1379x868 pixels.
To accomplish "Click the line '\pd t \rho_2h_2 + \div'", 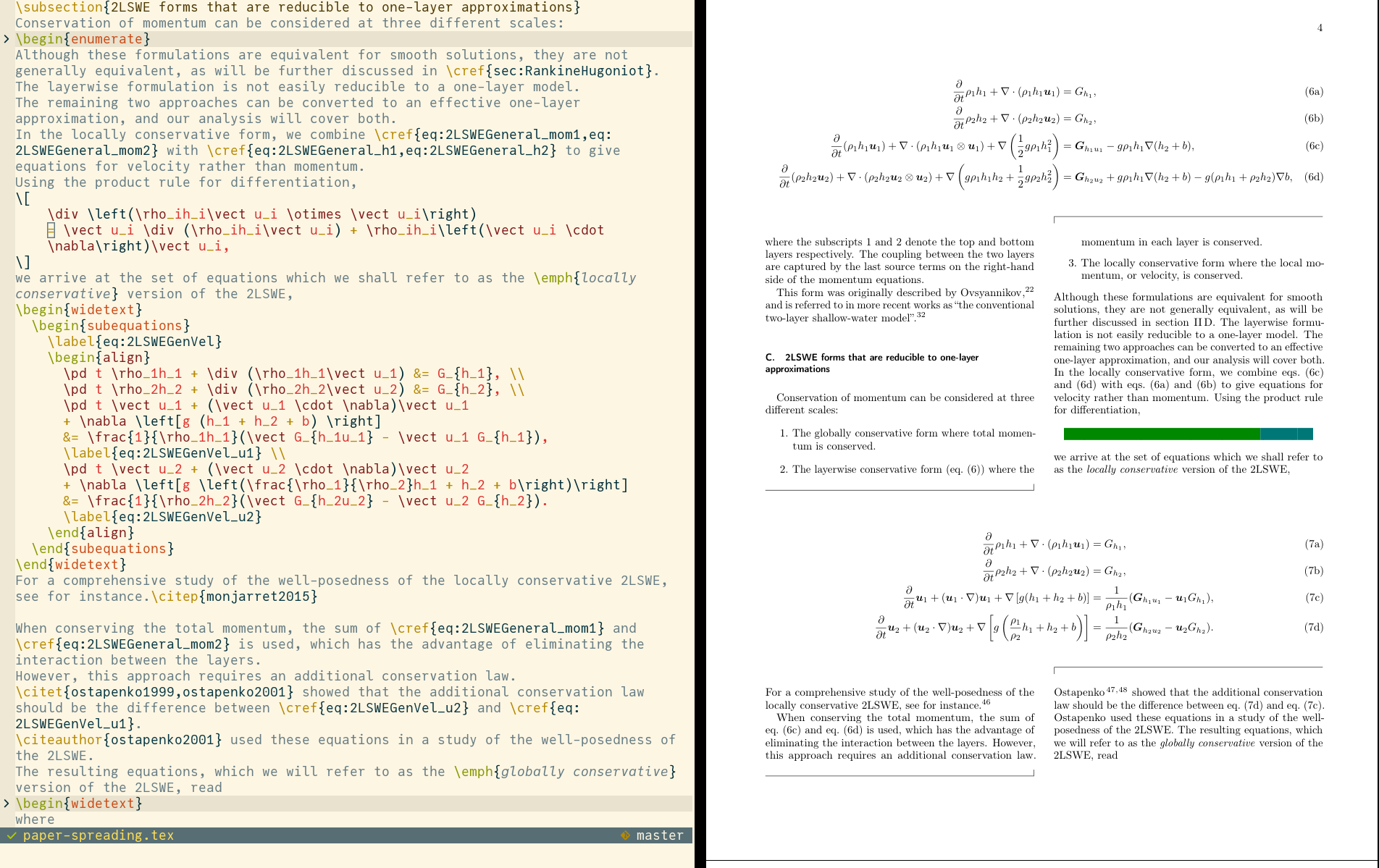I will point(294,389).
